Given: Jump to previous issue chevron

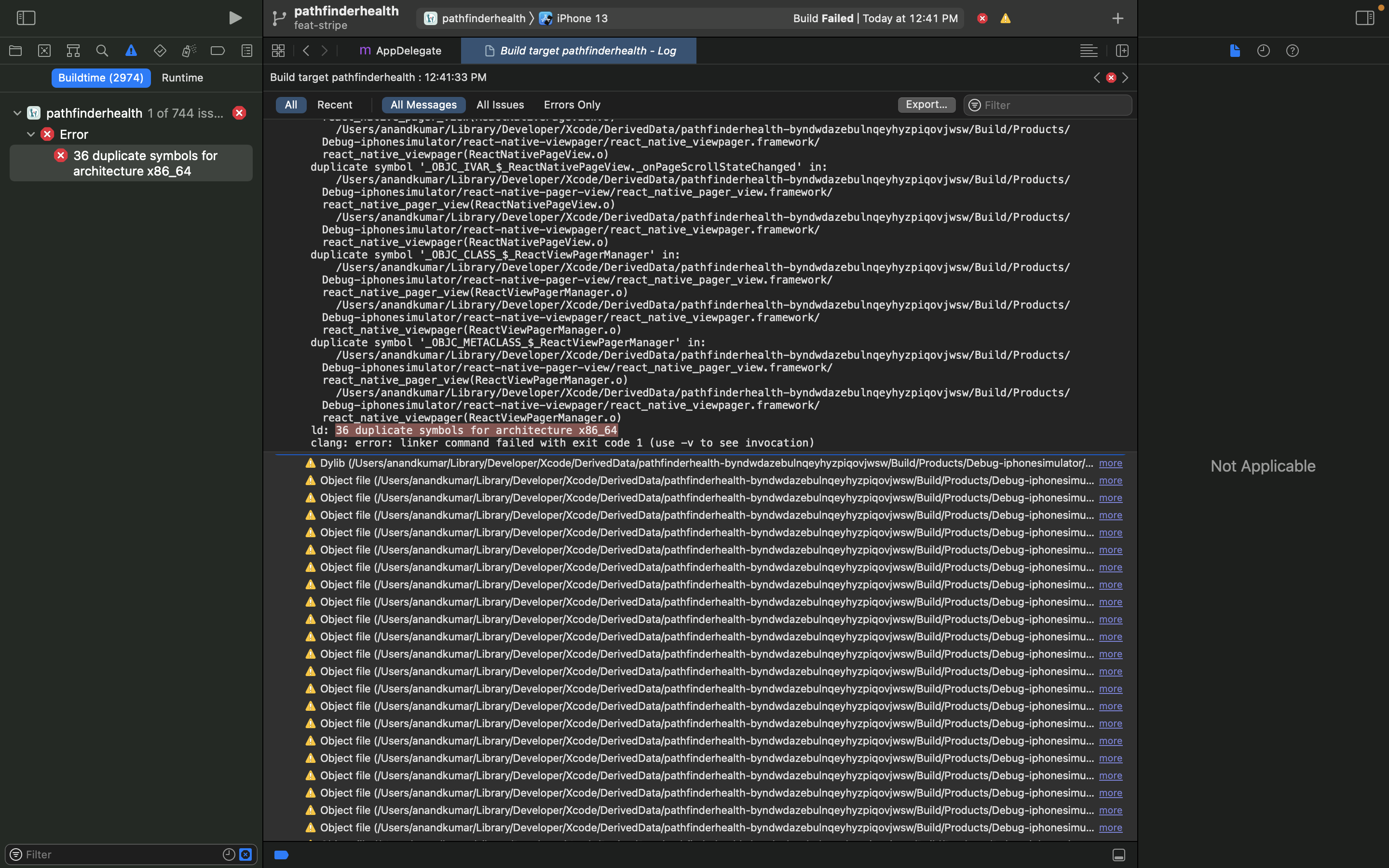Looking at the screenshot, I should pos(1096,78).
